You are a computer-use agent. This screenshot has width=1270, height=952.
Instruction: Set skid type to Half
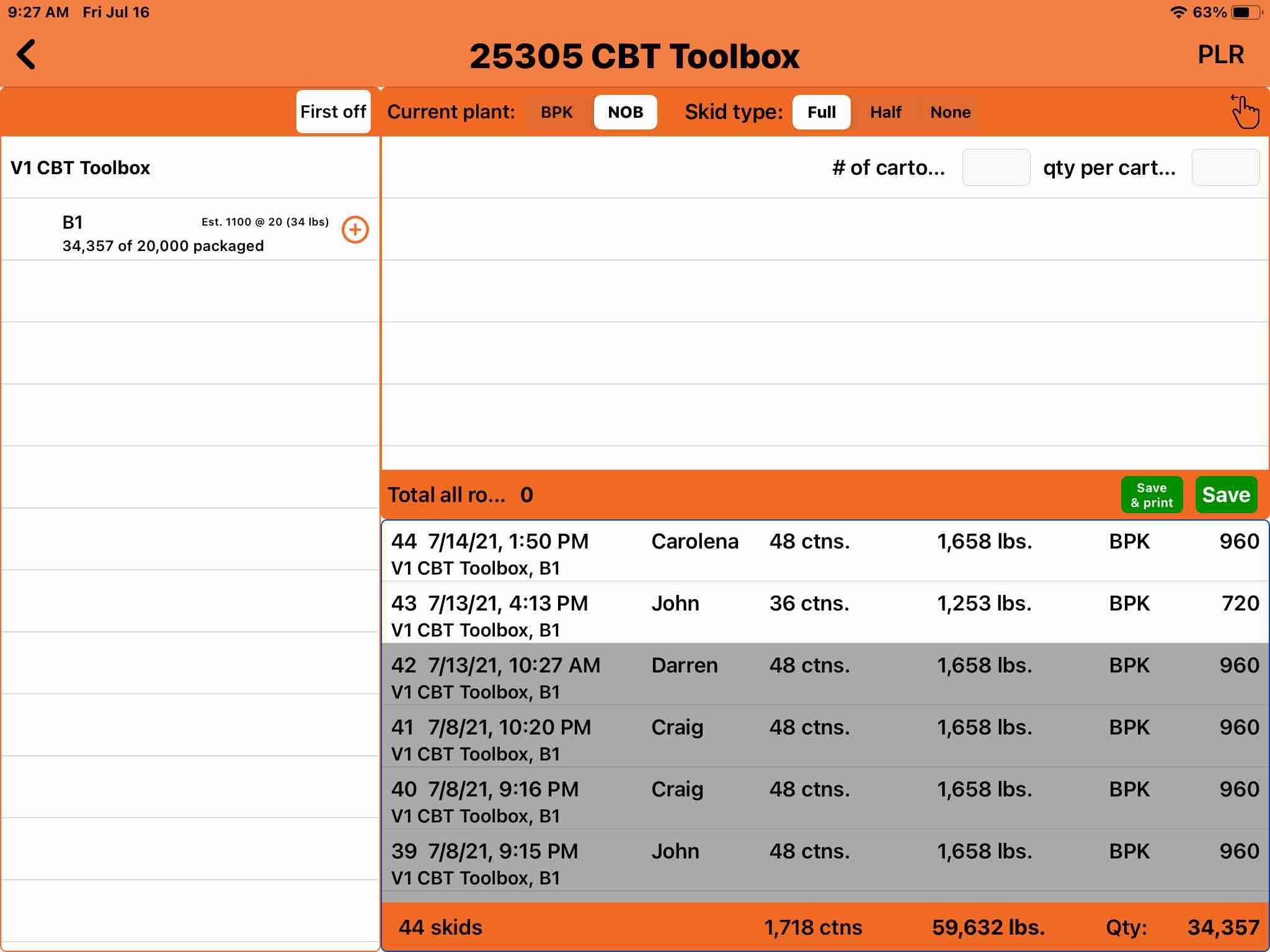point(885,112)
